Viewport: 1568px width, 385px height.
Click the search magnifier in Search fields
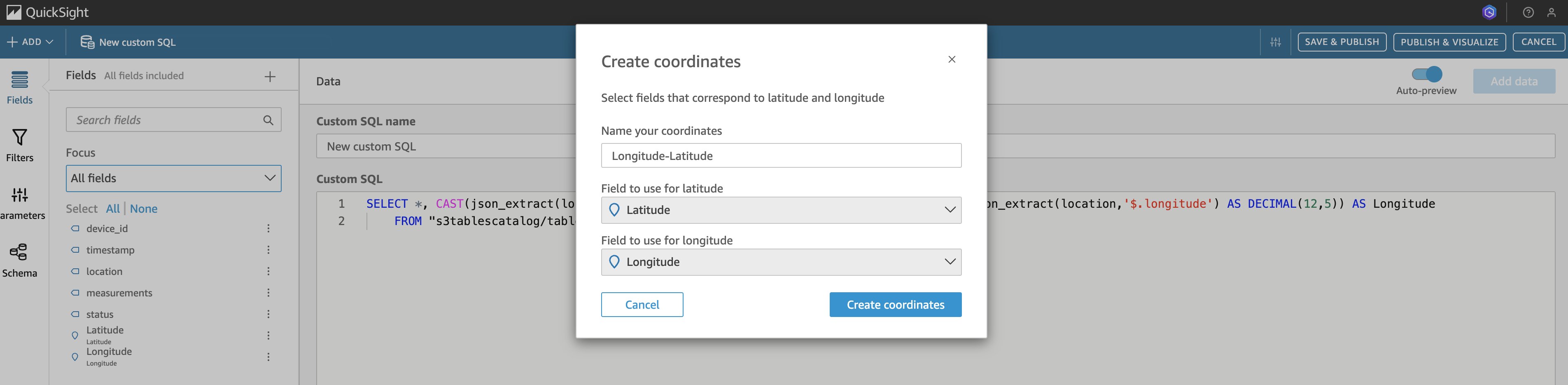(268, 120)
